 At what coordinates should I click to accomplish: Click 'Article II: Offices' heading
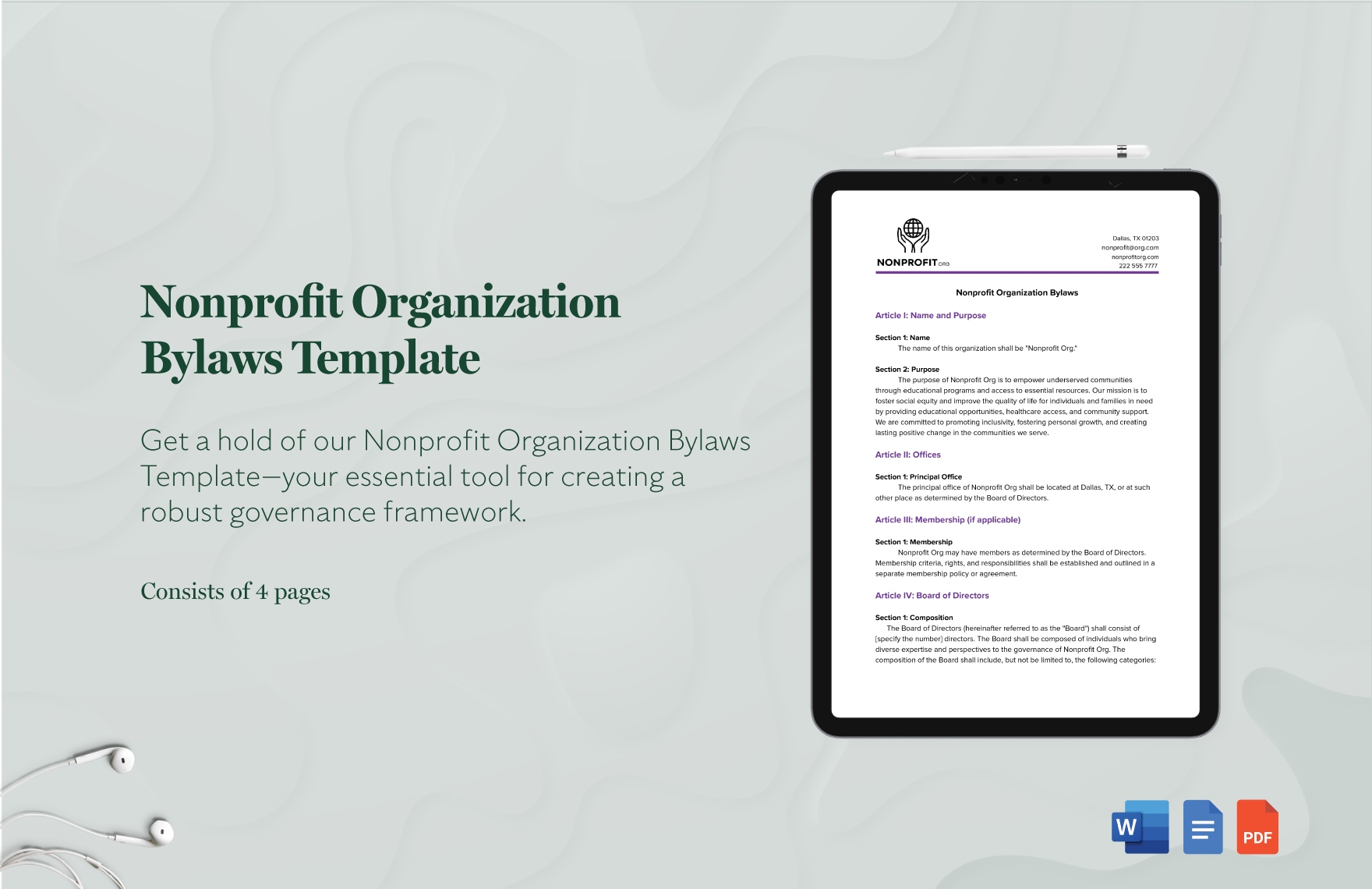tap(907, 455)
